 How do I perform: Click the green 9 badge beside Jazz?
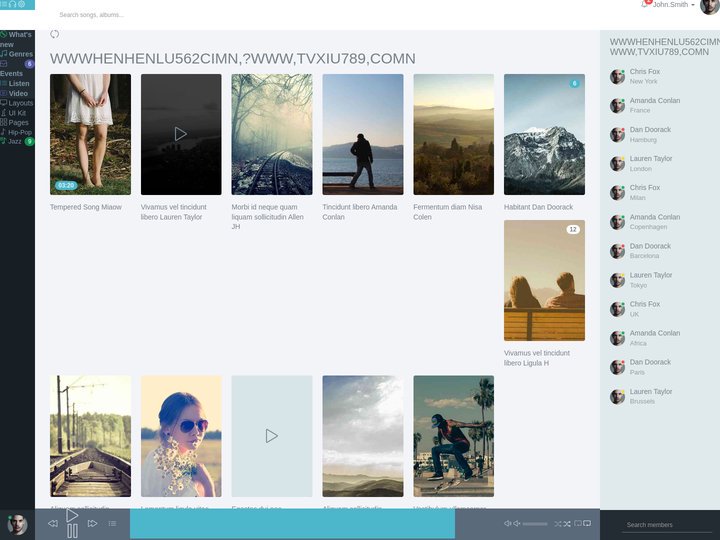click(x=29, y=141)
